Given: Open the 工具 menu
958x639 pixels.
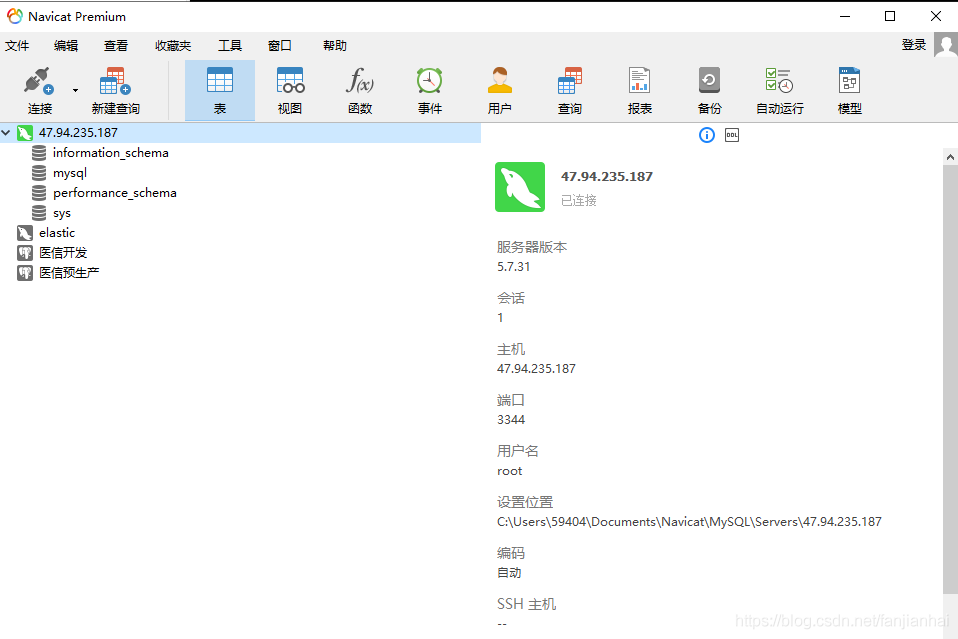Looking at the screenshot, I should pos(229,45).
